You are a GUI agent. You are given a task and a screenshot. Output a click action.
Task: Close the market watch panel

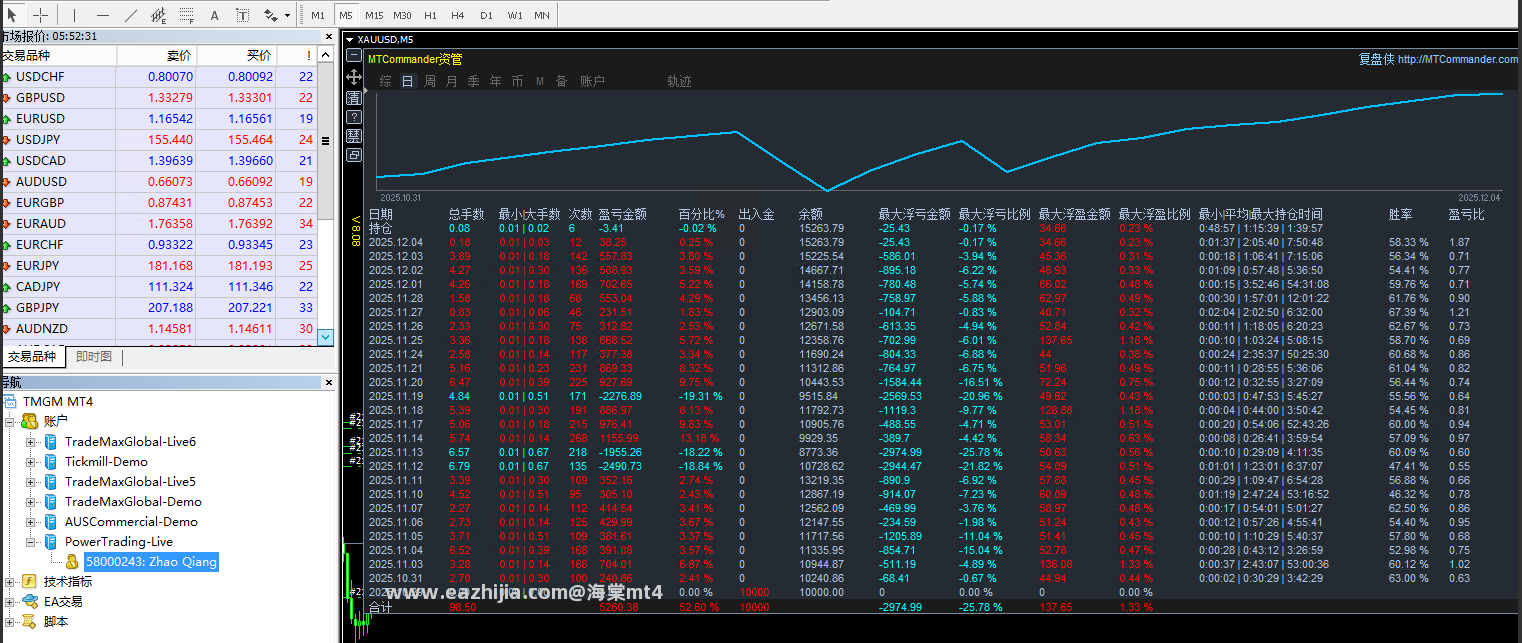pyautogui.click(x=330, y=36)
